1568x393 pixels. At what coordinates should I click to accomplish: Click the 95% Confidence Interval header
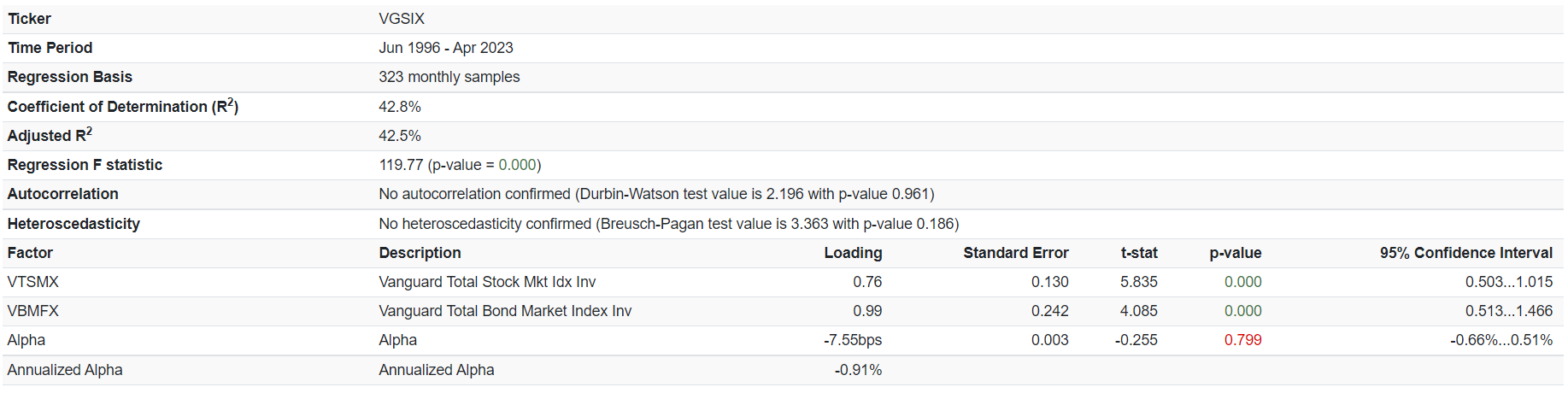coord(1465,253)
